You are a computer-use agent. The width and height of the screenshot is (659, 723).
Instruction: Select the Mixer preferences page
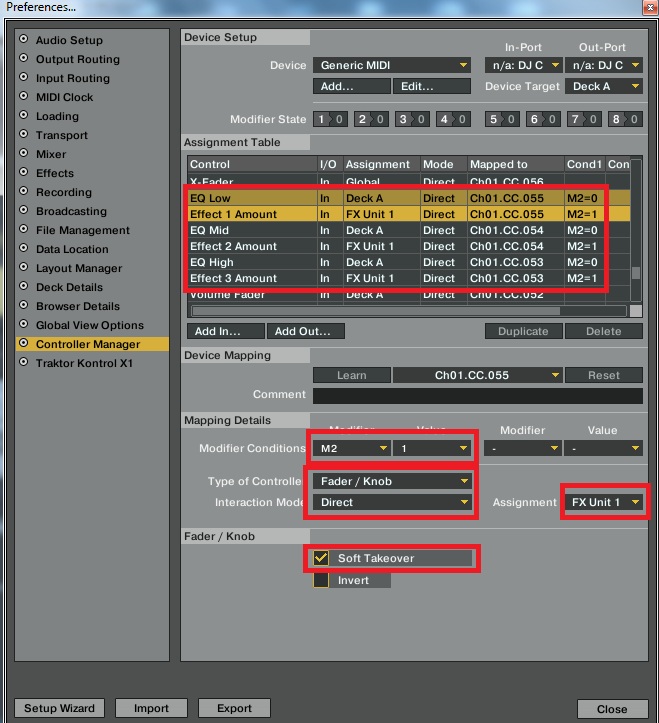click(x=51, y=154)
